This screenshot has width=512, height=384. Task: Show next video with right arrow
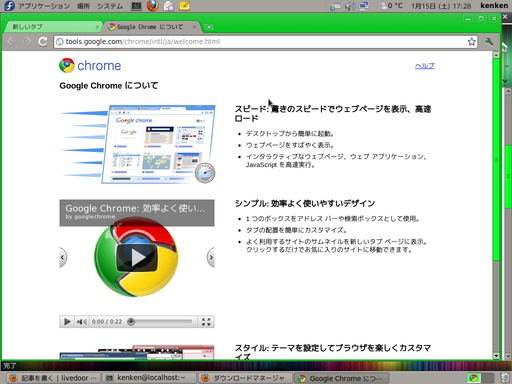click(x=211, y=257)
